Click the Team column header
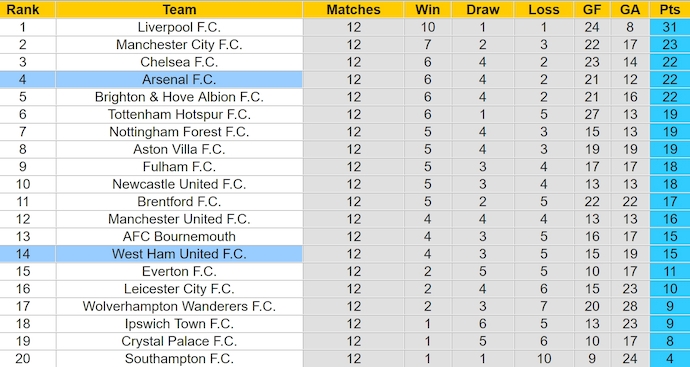690x367 pixels. click(x=179, y=9)
